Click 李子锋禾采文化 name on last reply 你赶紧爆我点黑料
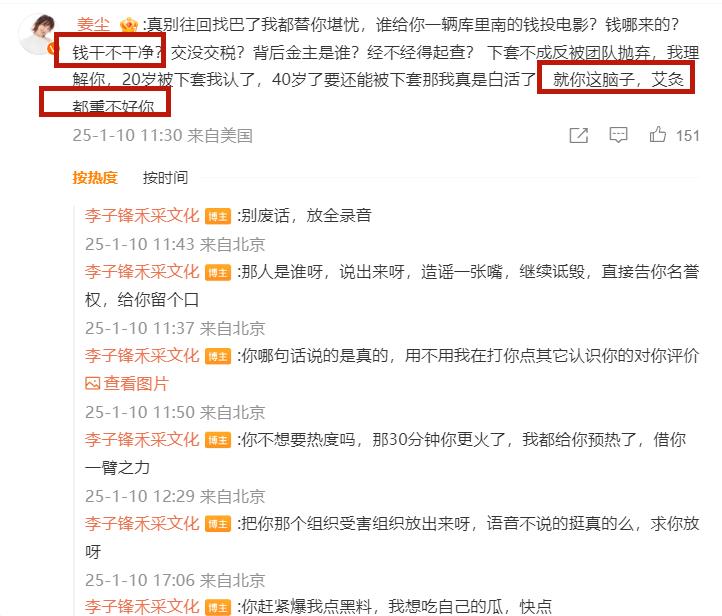 (142, 606)
